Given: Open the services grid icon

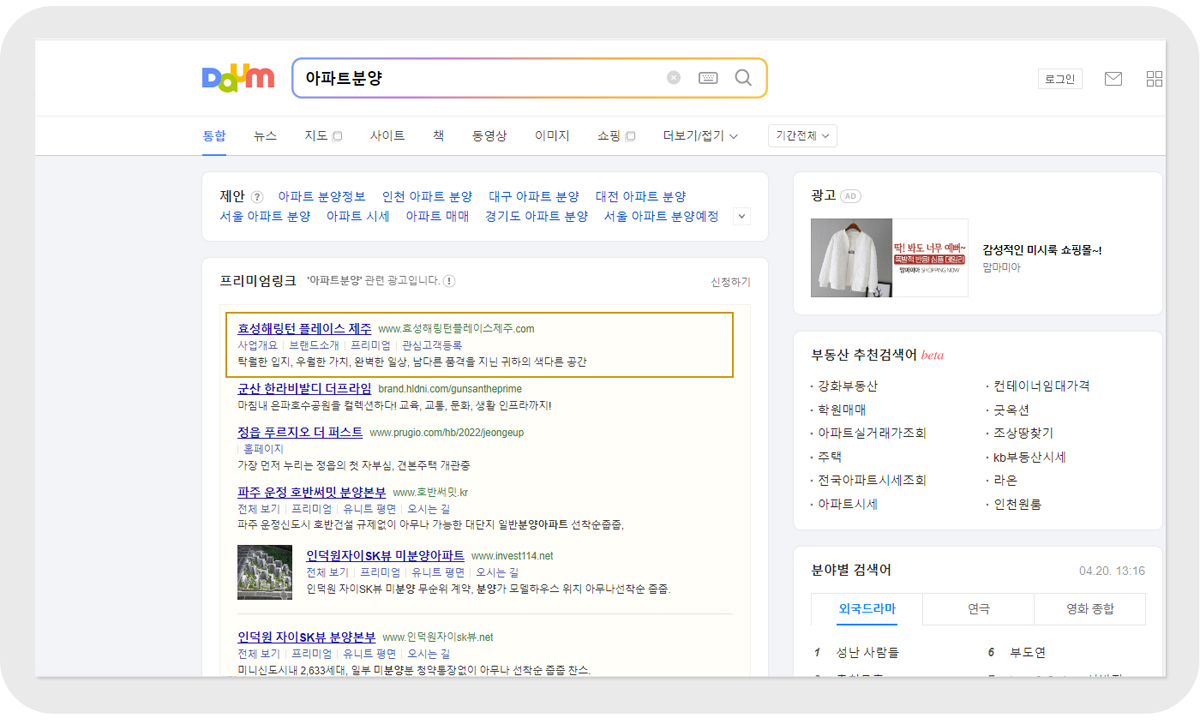Looking at the screenshot, I should 1155,79.
